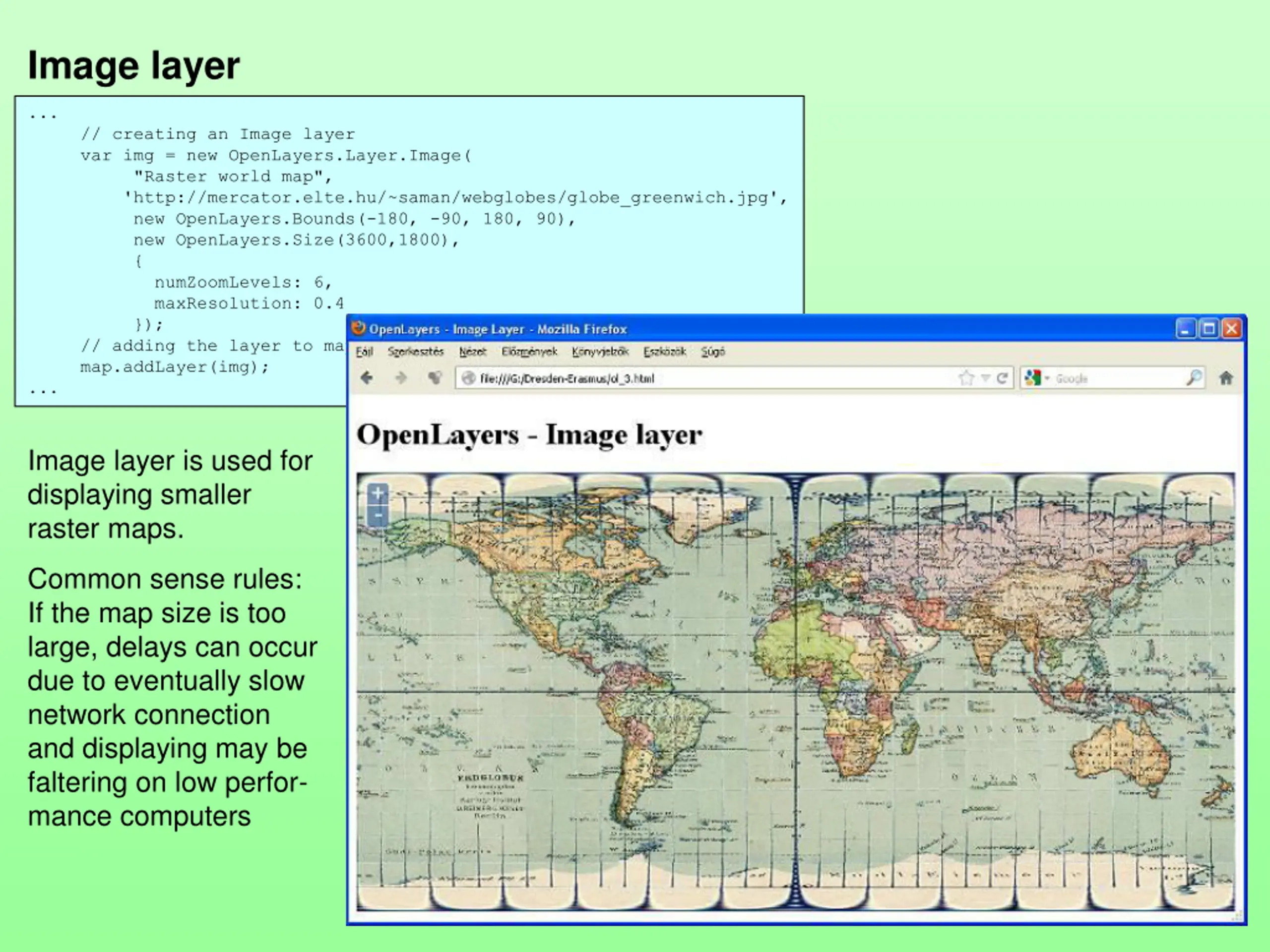Click the Firefox window title text
1270x952 pixels.
coord(498,329)
